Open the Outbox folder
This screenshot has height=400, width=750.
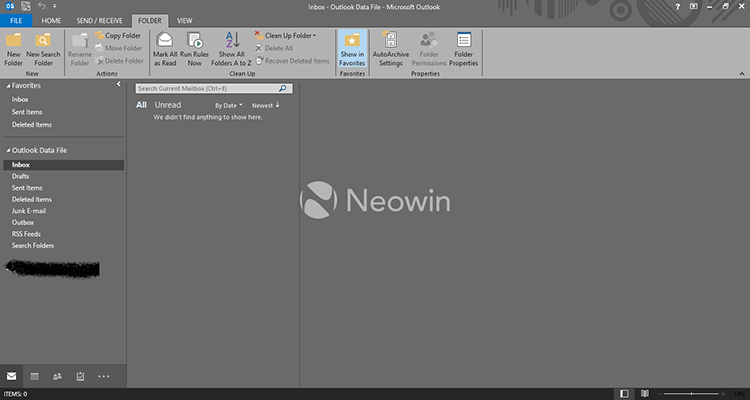pos(23,222)
